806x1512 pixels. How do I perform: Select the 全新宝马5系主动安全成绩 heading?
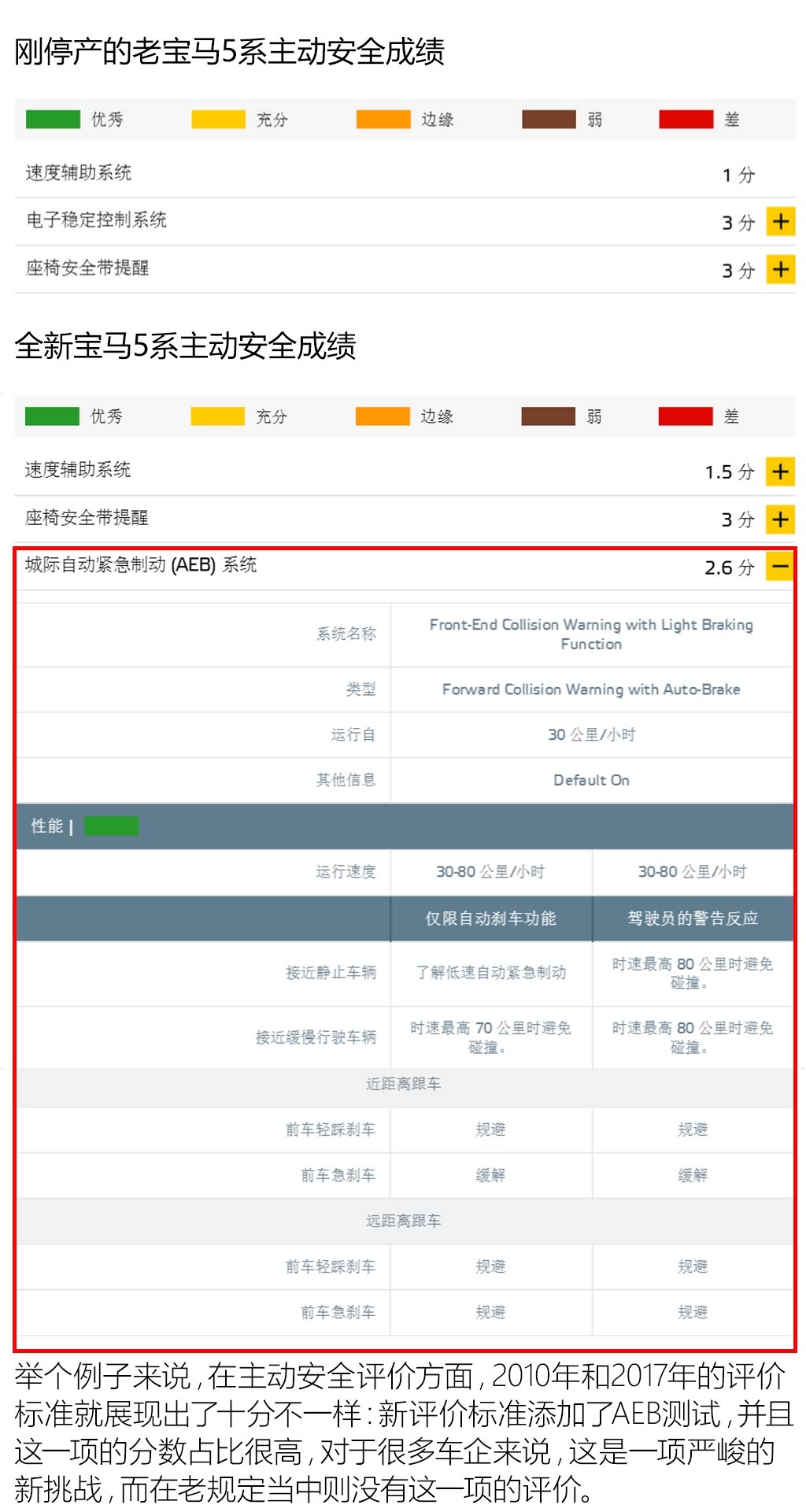pos(185,346)
